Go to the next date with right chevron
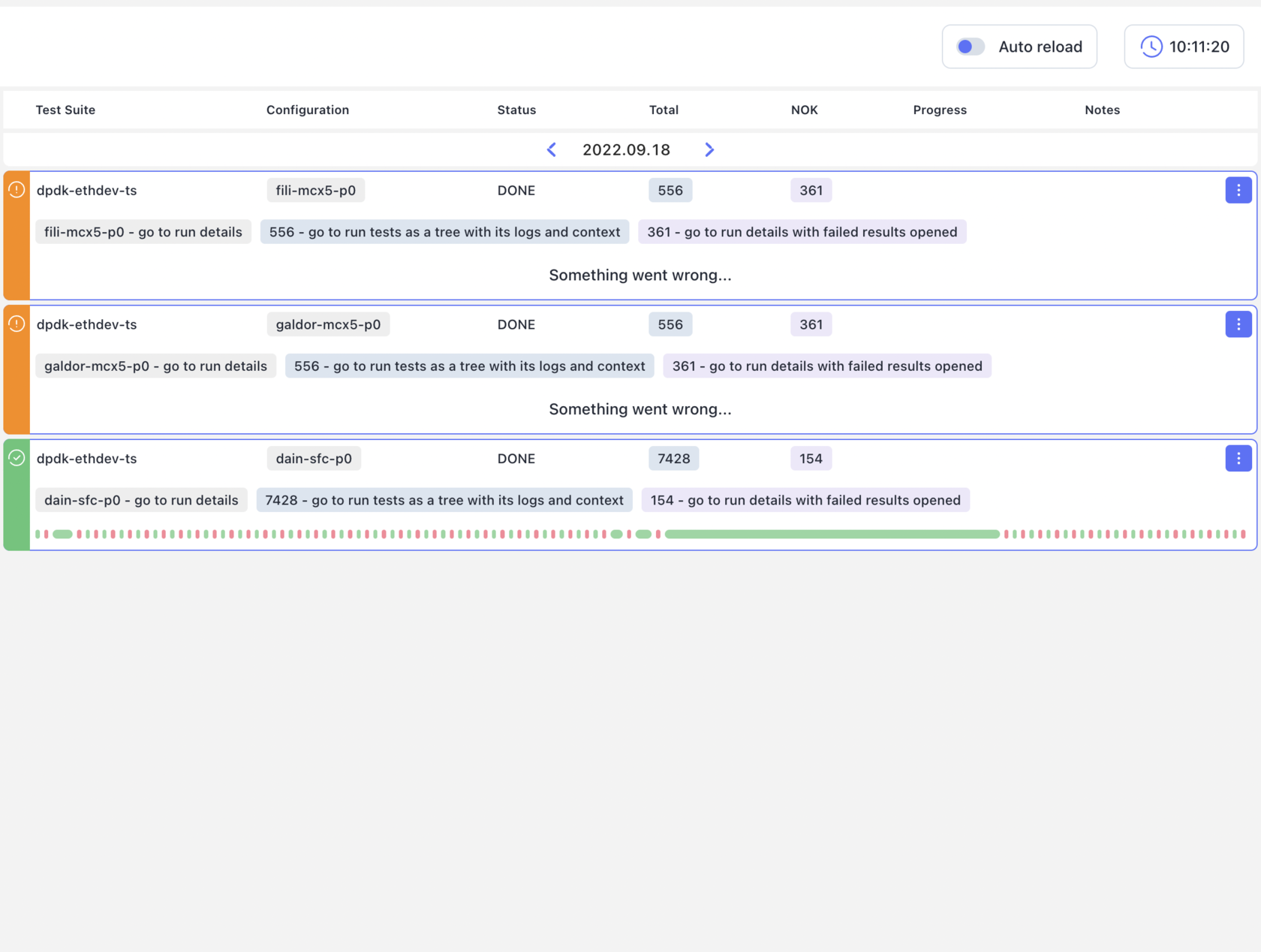The width and height of the screenshot is (1261, 952). coord(709,149)
